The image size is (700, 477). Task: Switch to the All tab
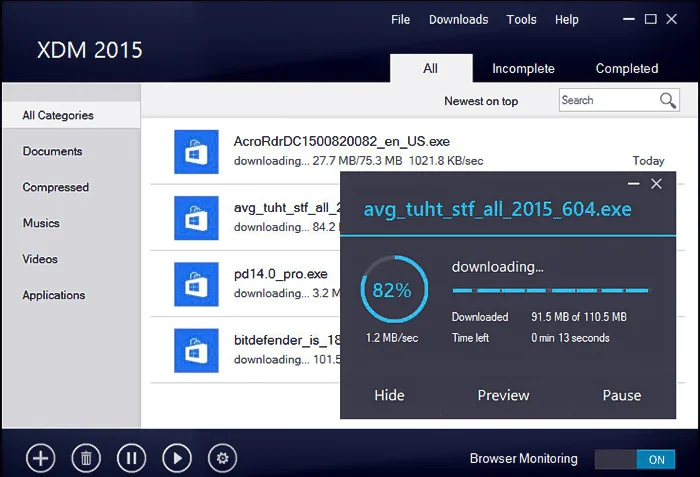pos(431,68)
